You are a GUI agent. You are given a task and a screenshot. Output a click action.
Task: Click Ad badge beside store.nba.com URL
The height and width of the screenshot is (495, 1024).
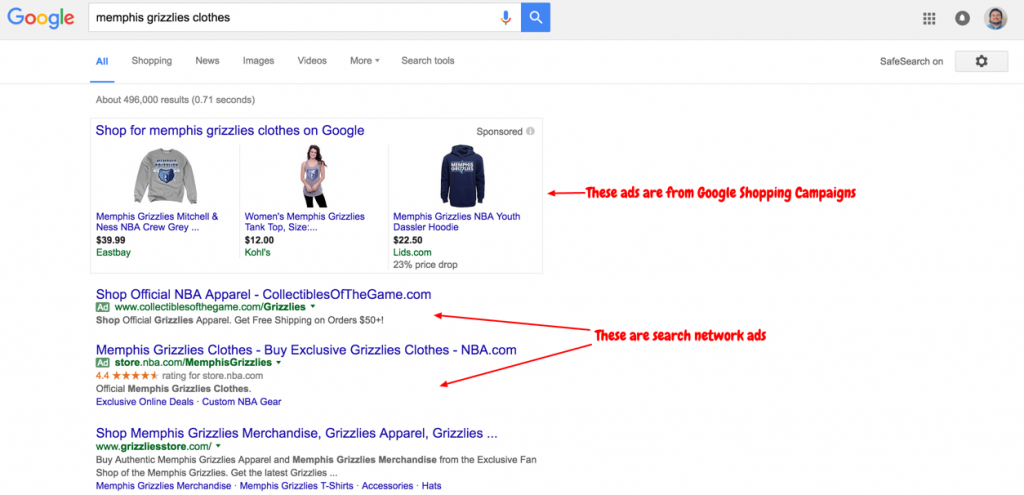point(103,362)
